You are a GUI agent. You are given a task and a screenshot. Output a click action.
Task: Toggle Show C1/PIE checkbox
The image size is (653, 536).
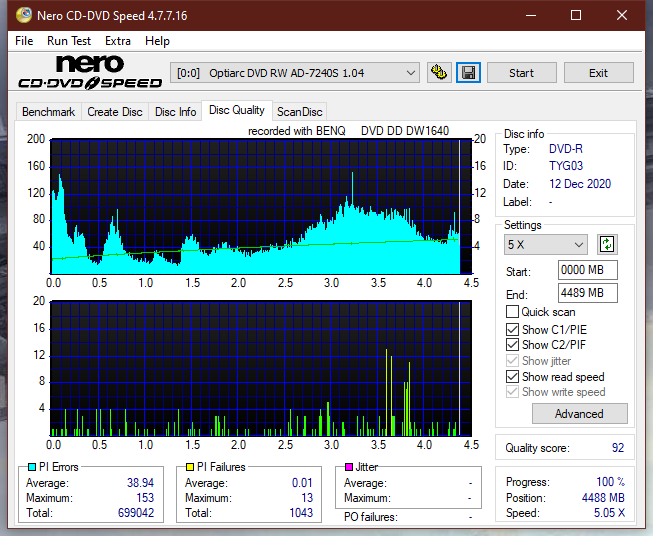pyautogui.click(x=512, y=329)
